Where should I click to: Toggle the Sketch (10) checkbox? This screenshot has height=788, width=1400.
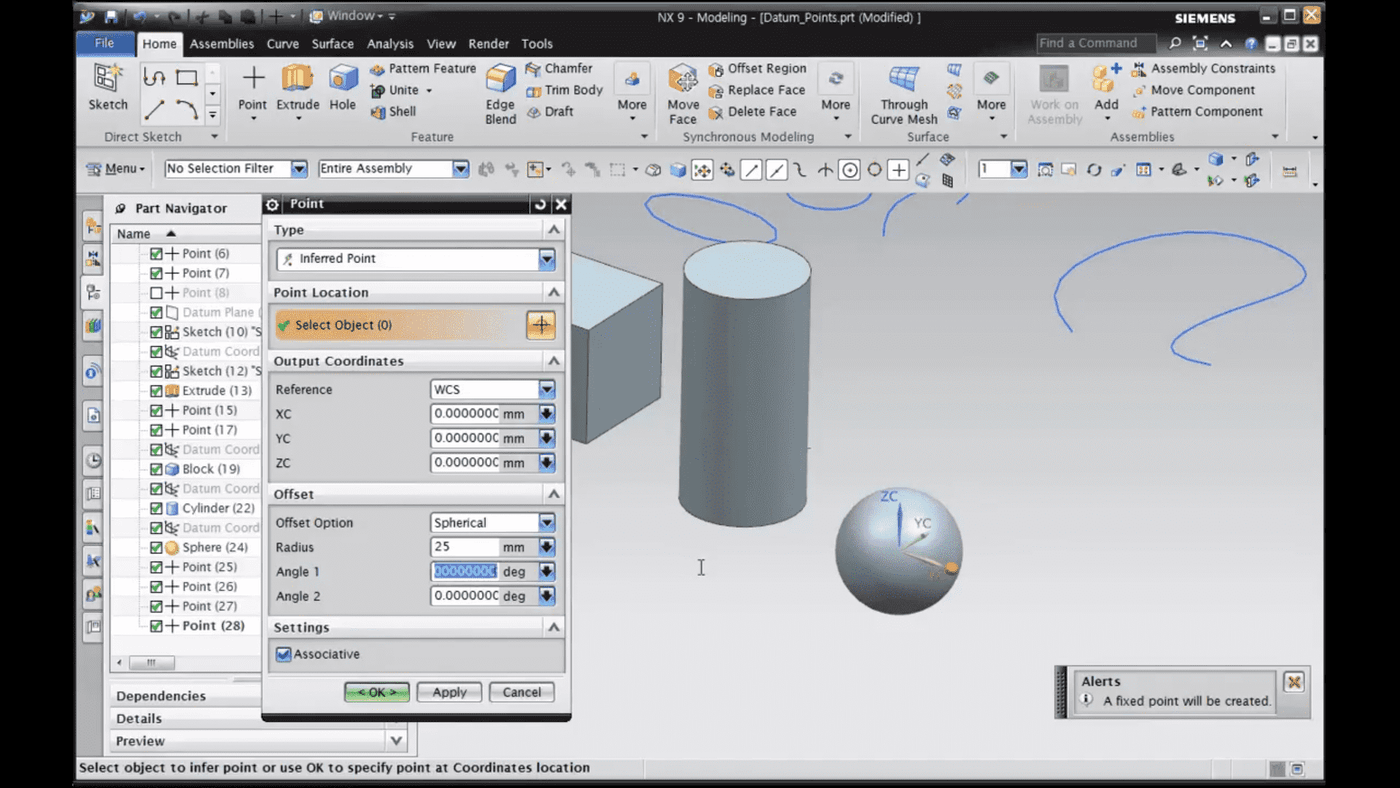click(156, 332)
